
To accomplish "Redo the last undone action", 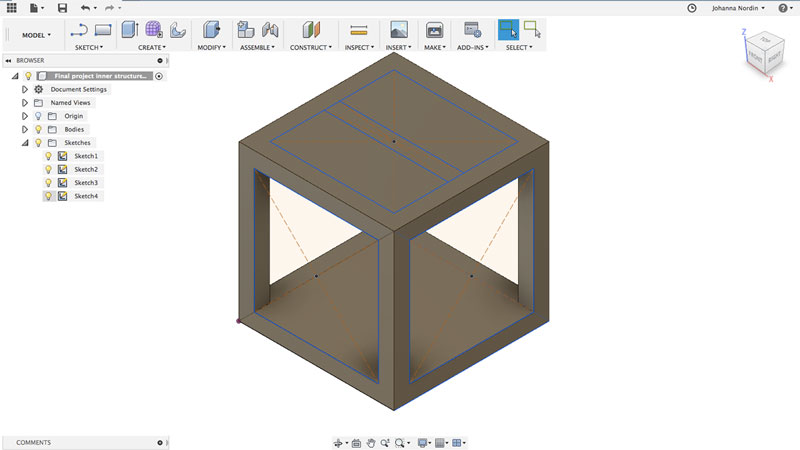I will (x=109, y=8).
